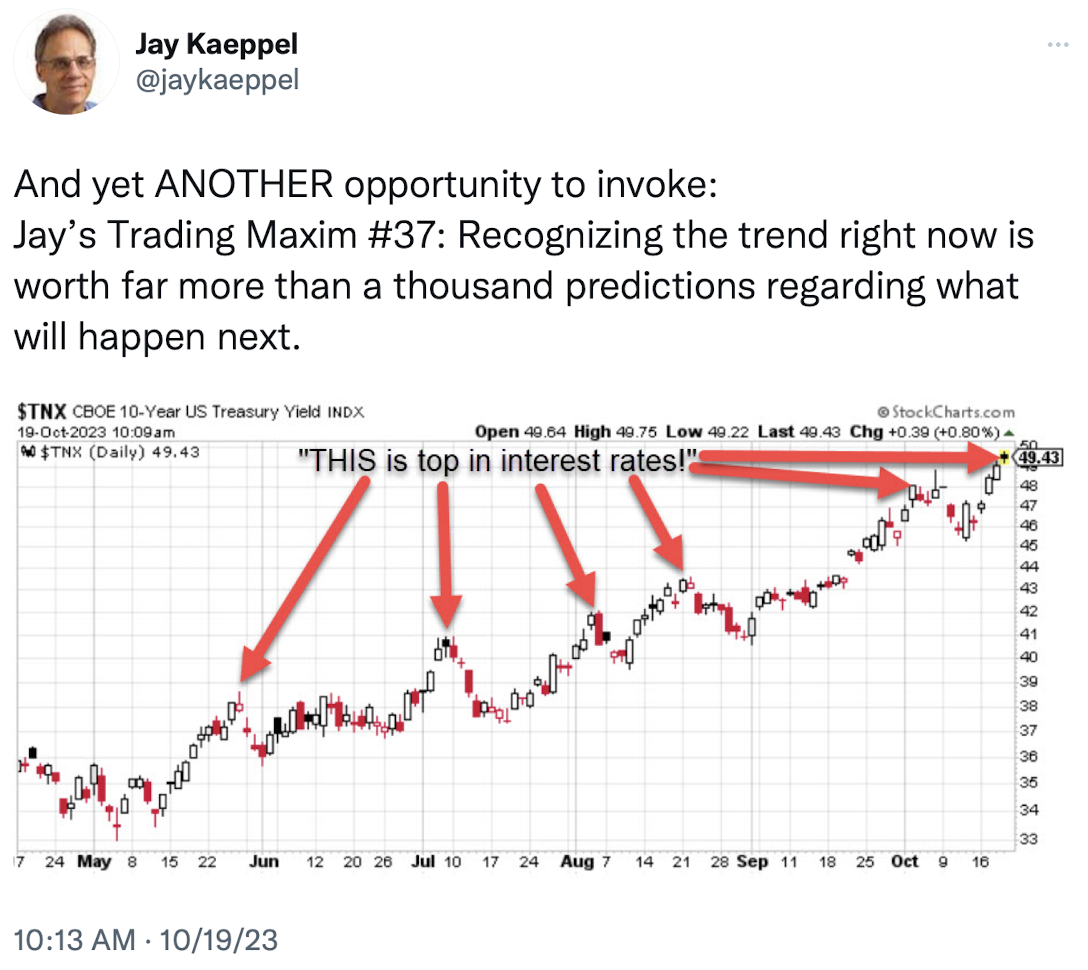Click the $TNX ticker symbol title
The image size is (1088, 970).
pos(42,411)
